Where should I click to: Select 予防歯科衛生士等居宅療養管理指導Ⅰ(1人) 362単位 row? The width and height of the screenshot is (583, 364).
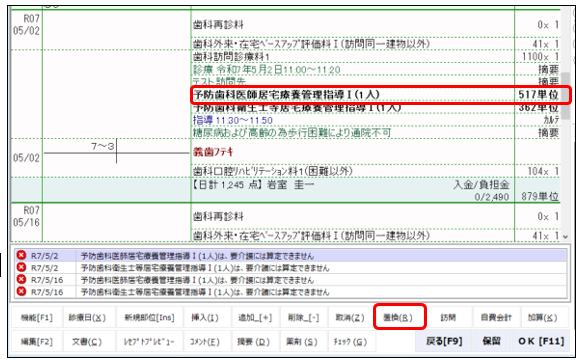[x=376, y=108]
